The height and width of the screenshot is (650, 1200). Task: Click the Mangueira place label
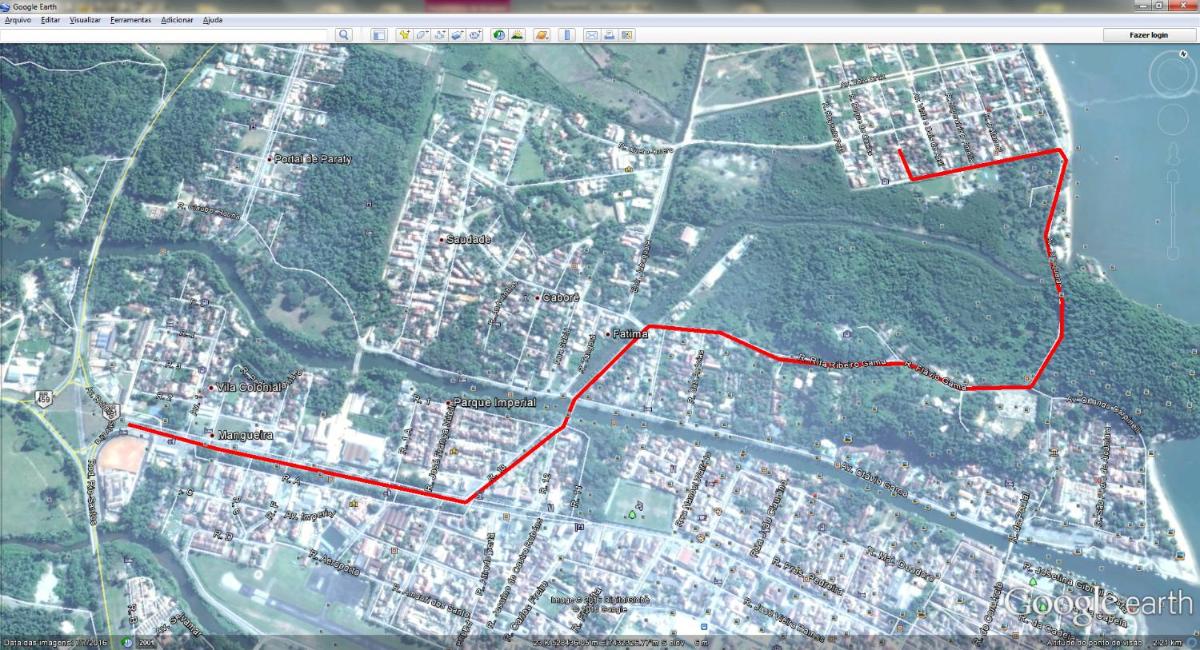point(245,436)
